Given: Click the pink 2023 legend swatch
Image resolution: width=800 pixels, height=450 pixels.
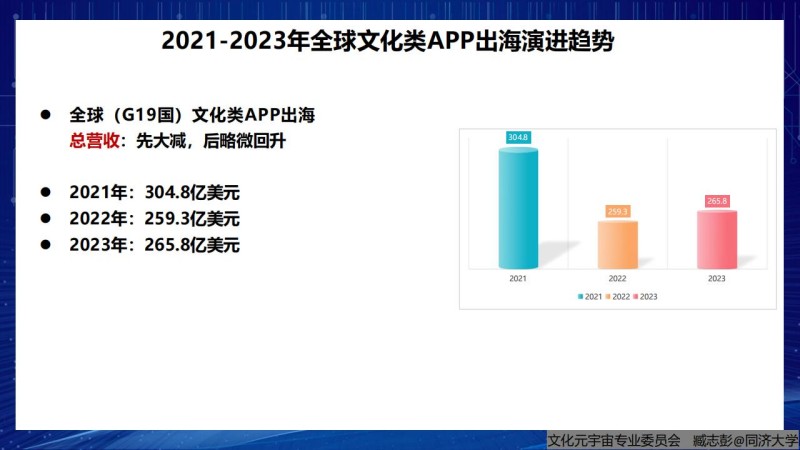Looking at the screenshot, I should point(635,296).
